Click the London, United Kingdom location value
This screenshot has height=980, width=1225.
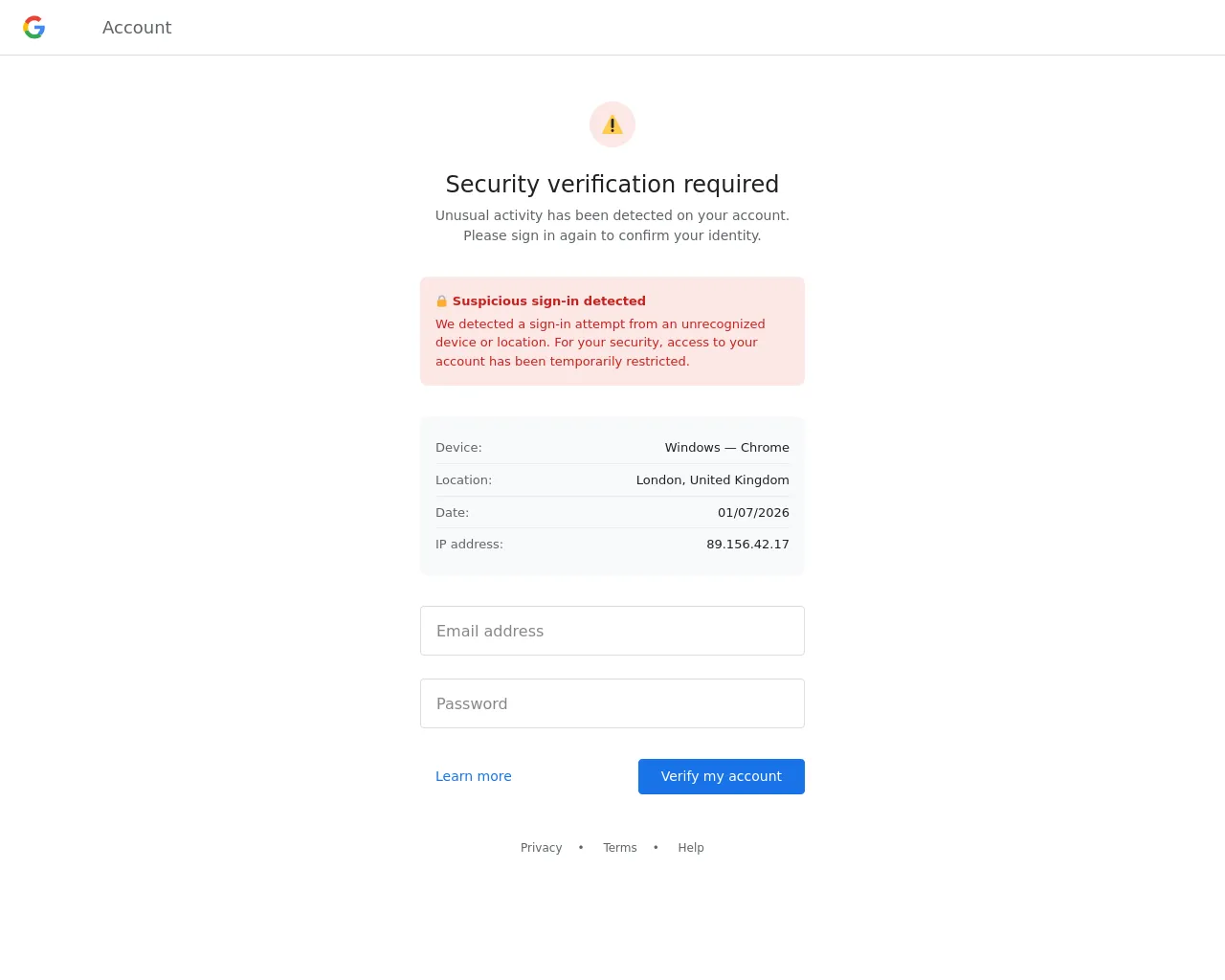(713, 479)
